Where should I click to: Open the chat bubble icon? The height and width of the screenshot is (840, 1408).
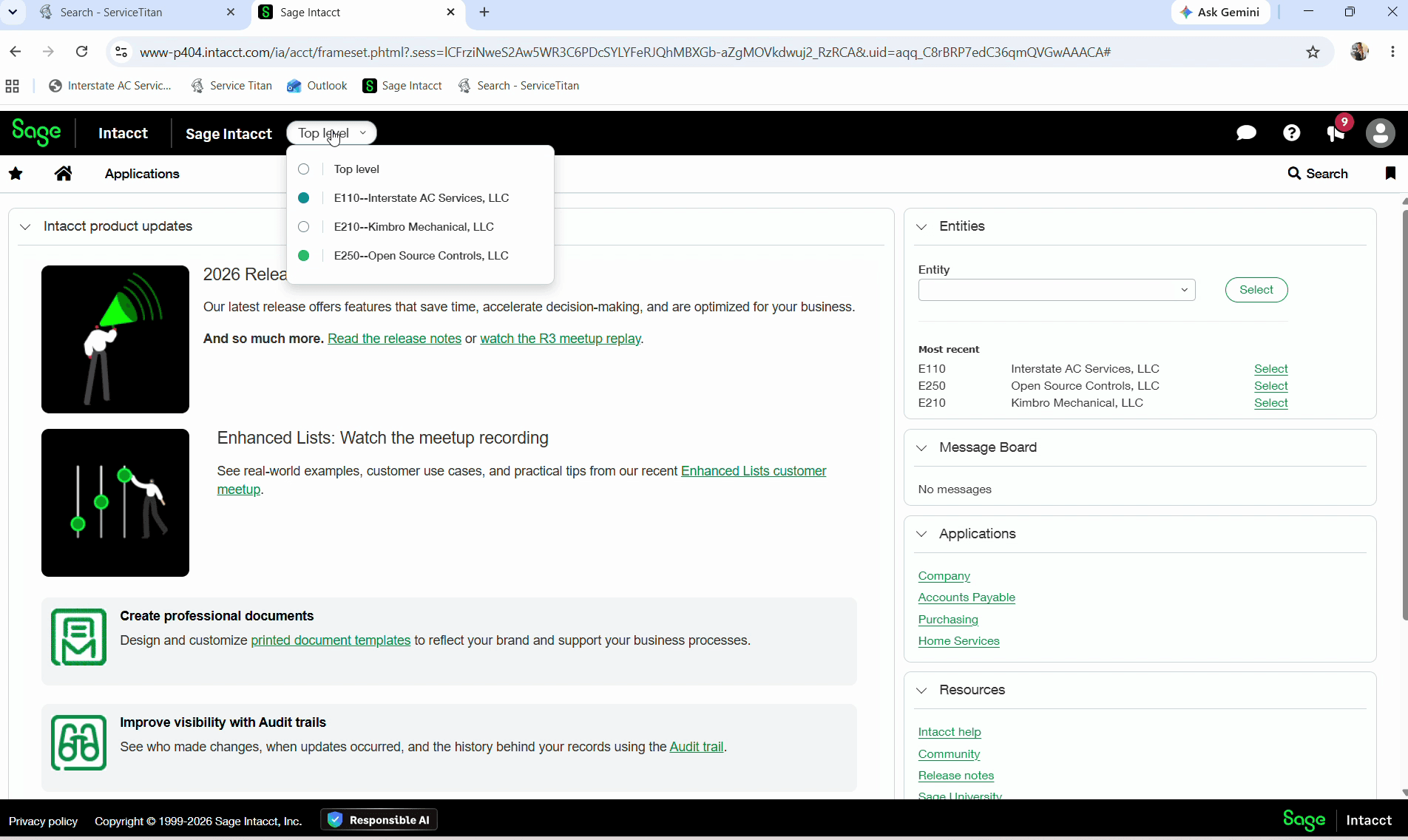pyautogui.click(x=1246, y=133)
